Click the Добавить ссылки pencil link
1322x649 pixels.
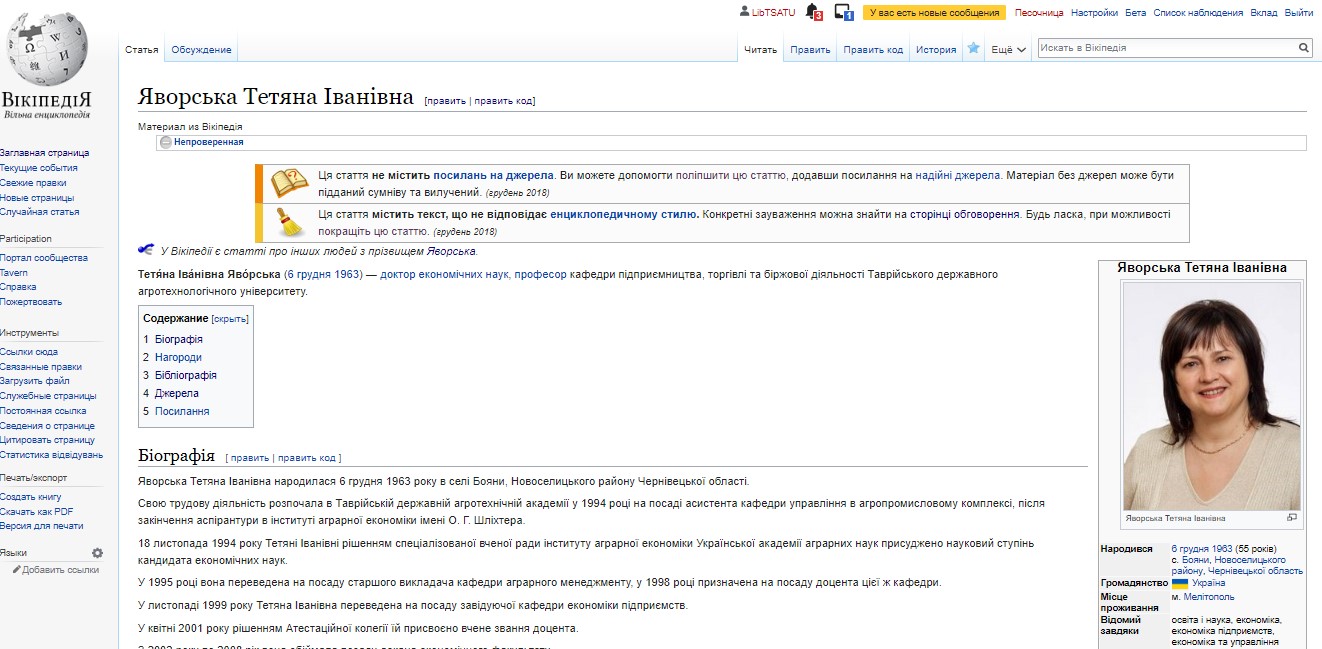coord(60,570)
